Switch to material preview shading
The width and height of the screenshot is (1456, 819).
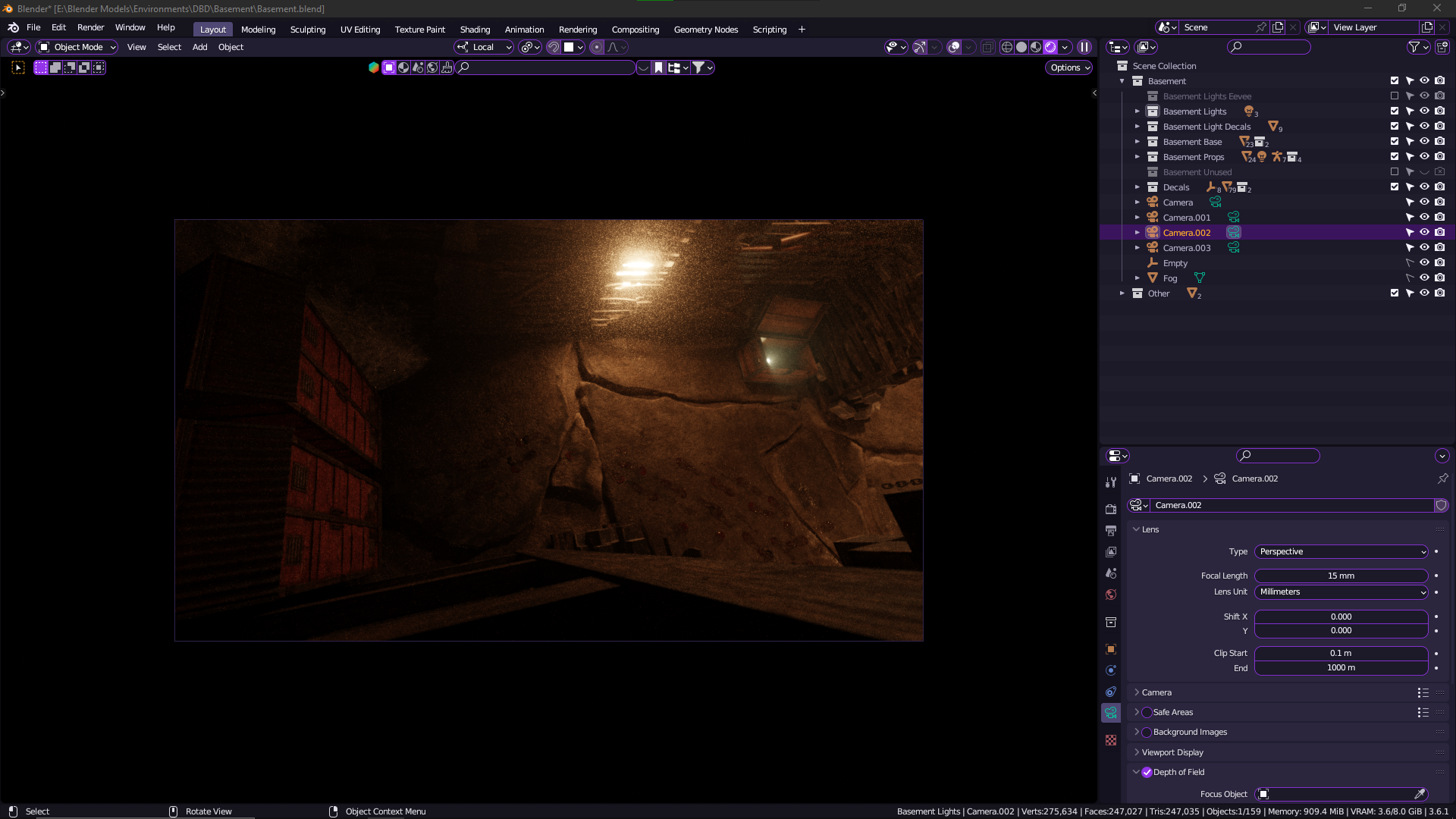(1036, 47)
